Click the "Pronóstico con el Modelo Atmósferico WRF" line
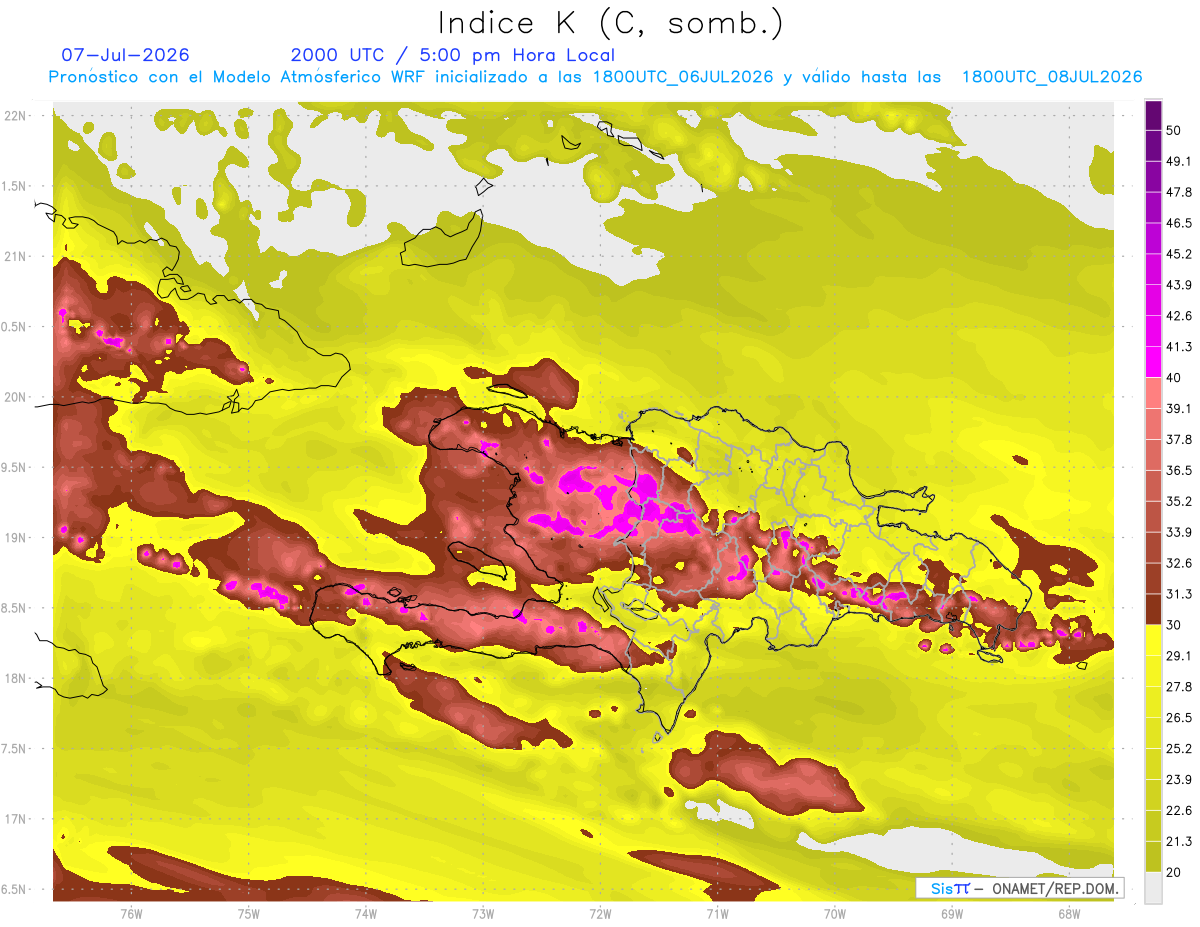The width and height of the screenshot is (1200, 927). 596,77
